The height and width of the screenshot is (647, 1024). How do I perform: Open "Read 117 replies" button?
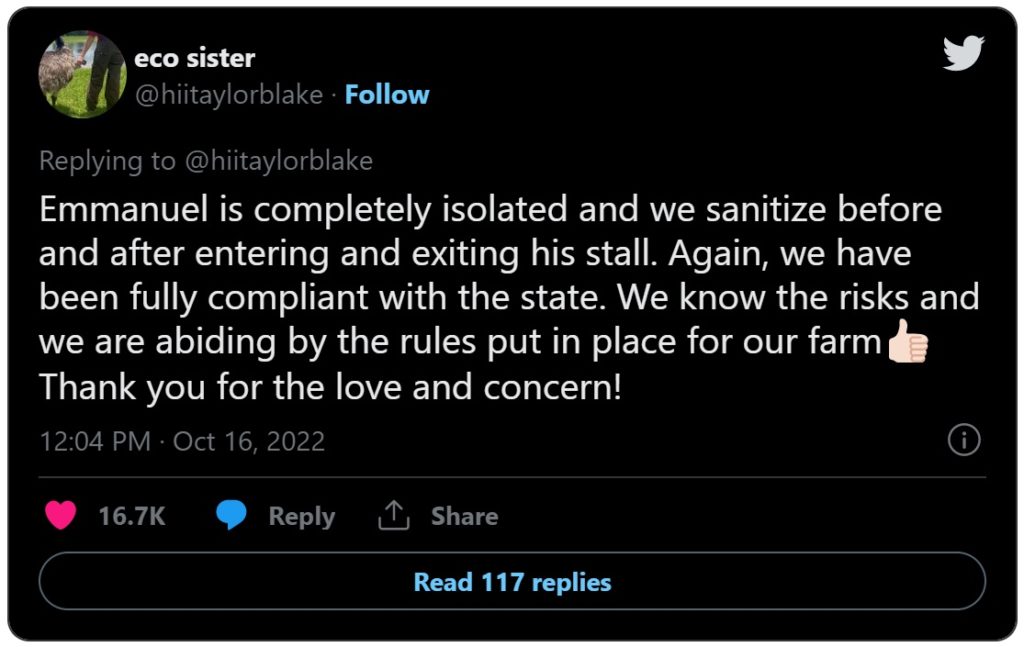pyautogui.click(x=512, y=582)
